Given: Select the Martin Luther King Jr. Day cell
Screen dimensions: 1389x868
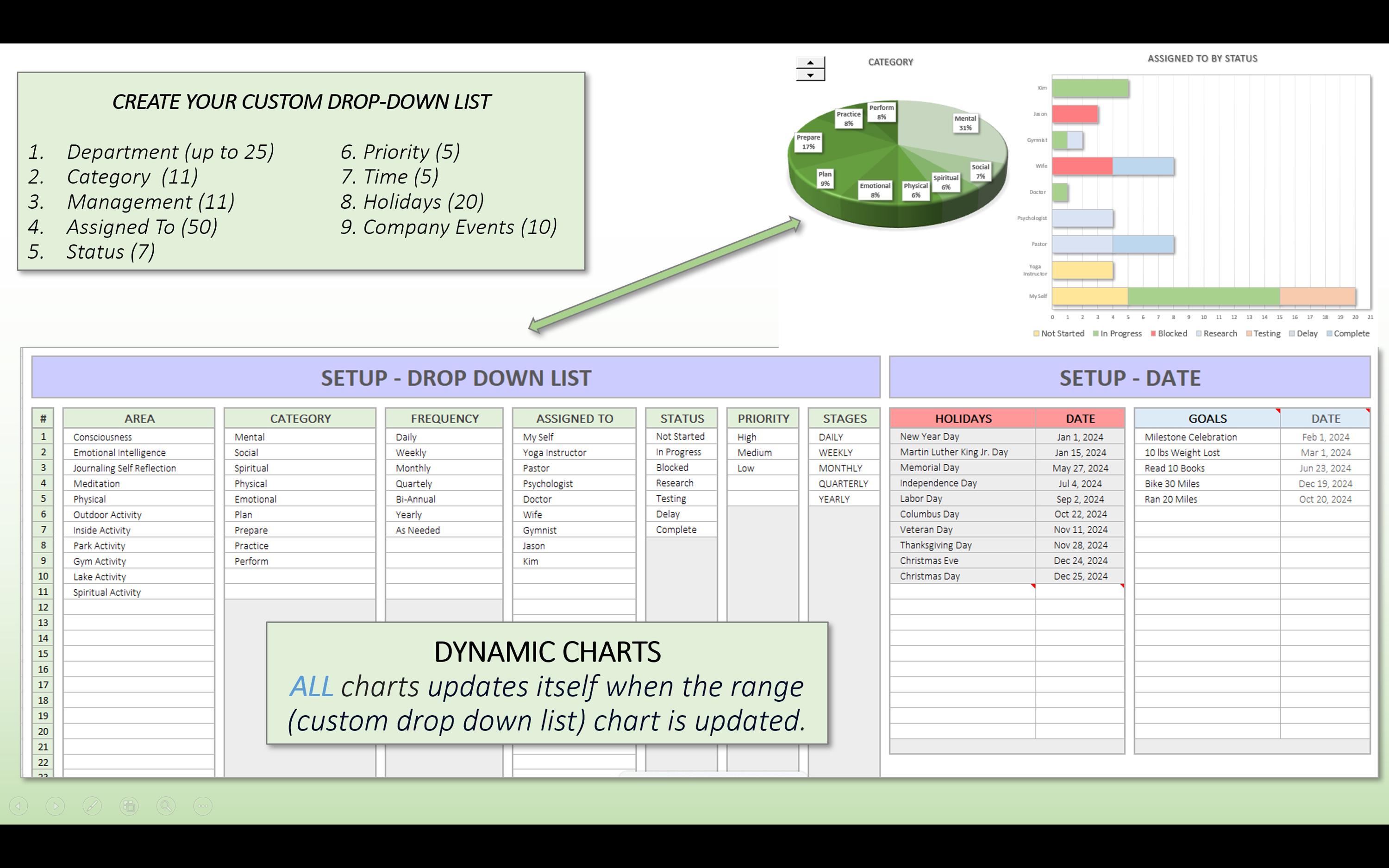Looking at the screenshot, I should pyautogui.click(x=963, y=452).
